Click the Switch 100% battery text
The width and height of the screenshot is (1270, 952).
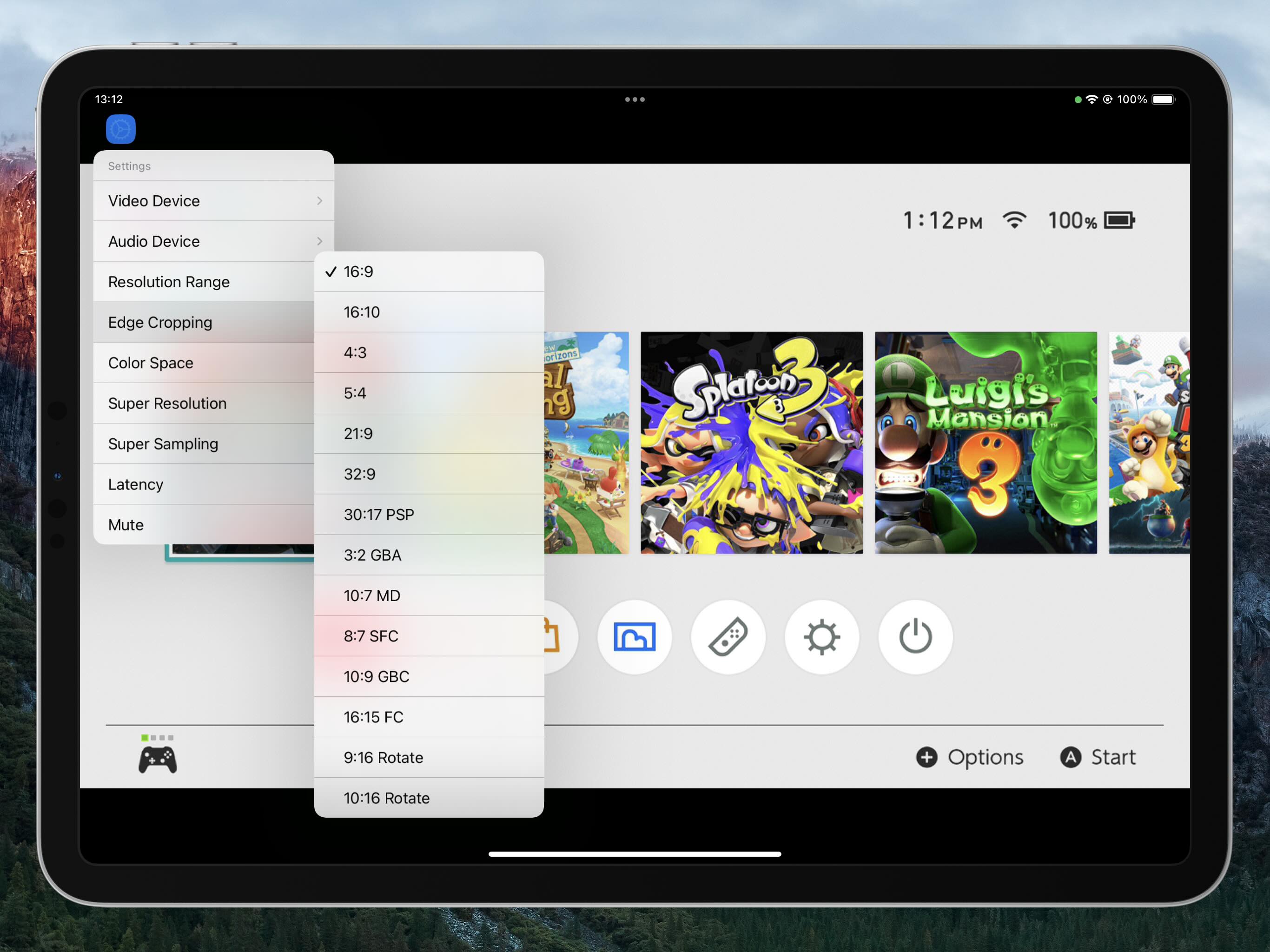point(1072,220)
